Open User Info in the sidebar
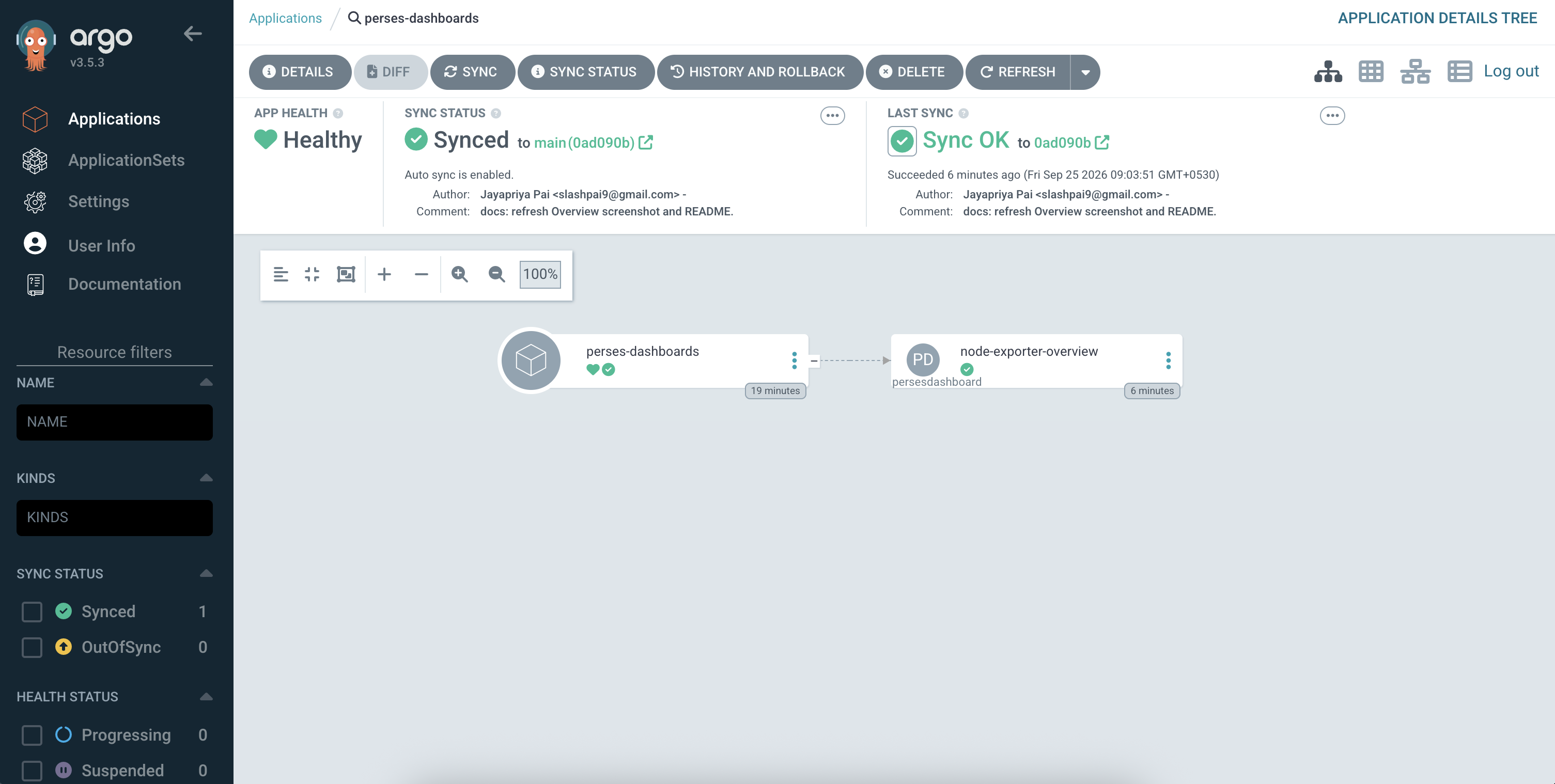 coord(101,246)
